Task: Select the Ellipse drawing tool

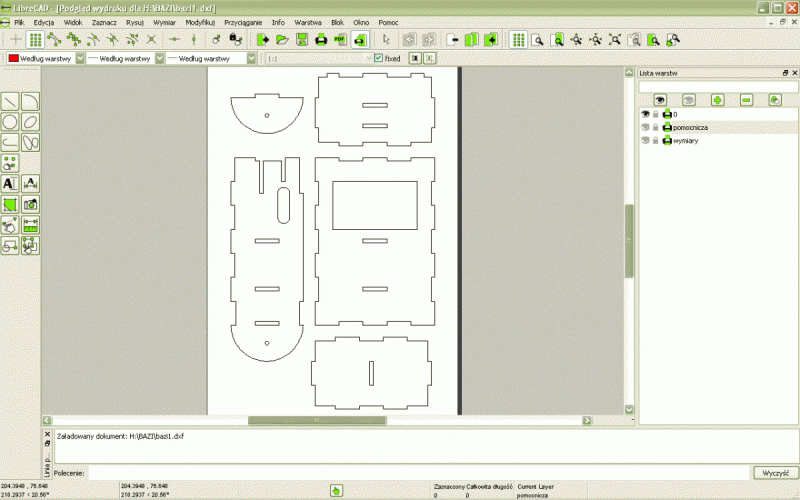Action: pyautogui.click(x=31, y=122)
